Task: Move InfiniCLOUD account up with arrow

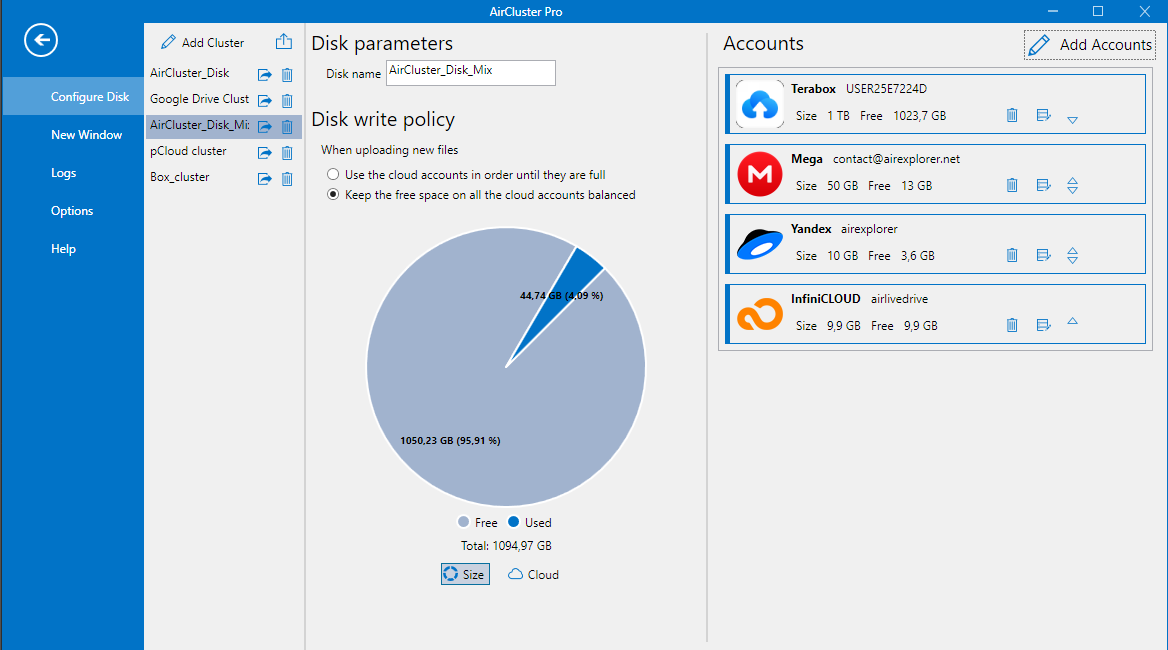Action: pyautogui.click(x=1072, y=322)
